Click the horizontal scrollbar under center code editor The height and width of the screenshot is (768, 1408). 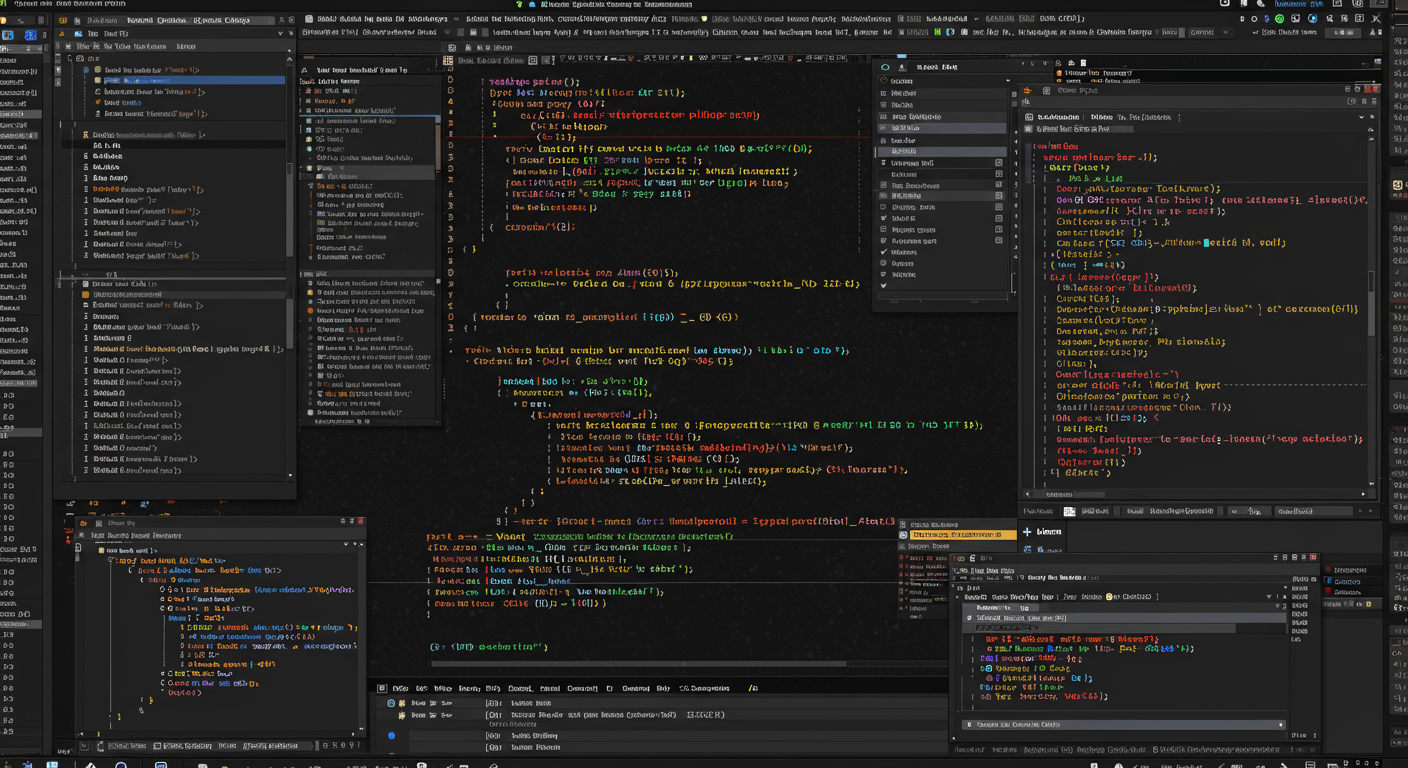click(640, 663)
